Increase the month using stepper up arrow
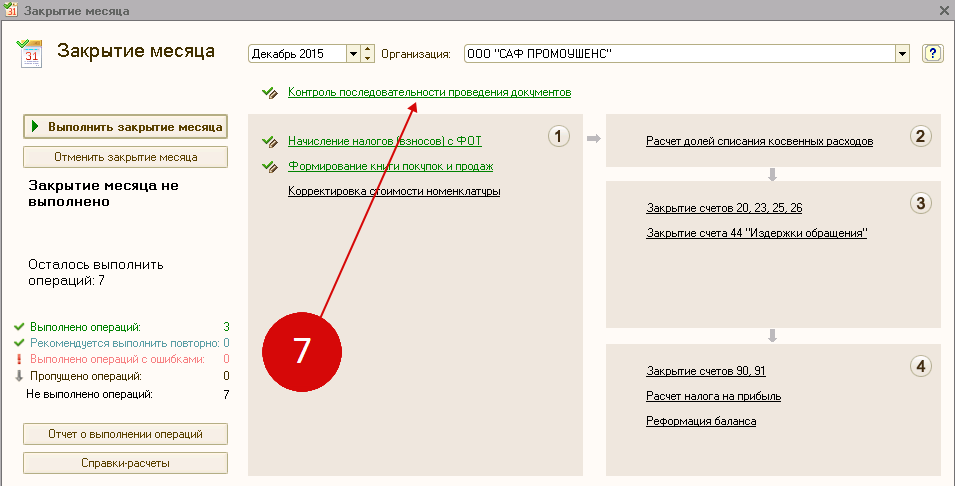The height and width of the screenshot is (486, 955). tap(368, 49)
